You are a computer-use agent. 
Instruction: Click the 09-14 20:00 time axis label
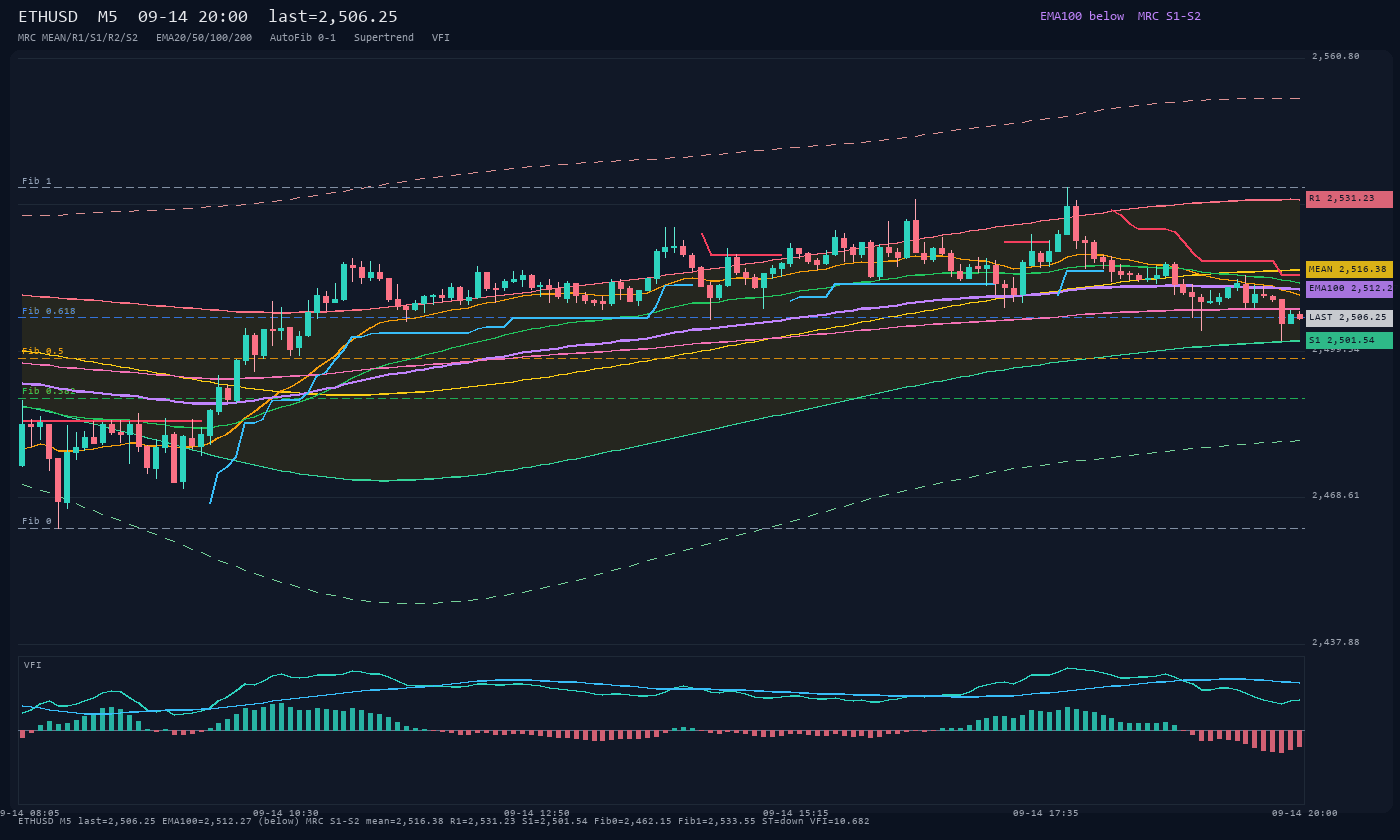coord(1305,813)
